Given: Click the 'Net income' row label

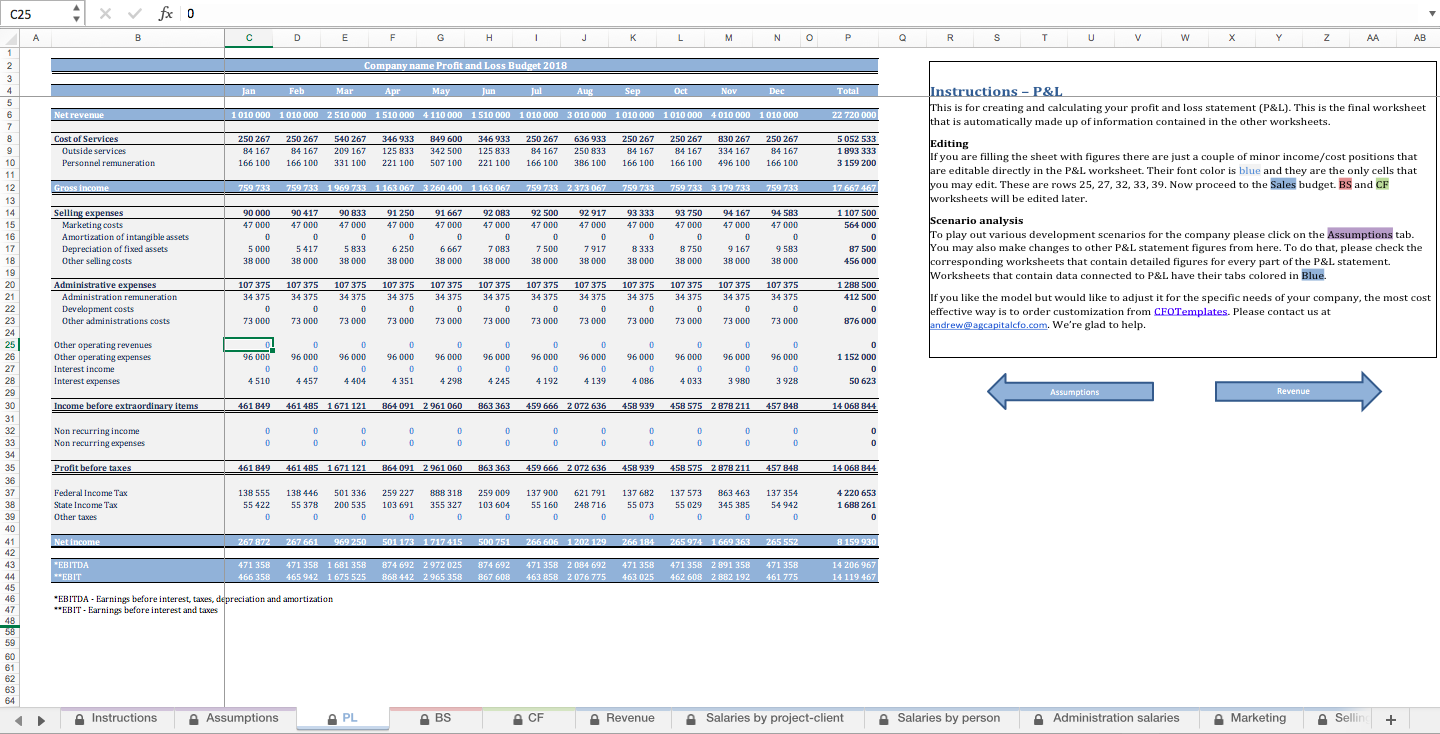Looking at the screenshot, I should pyautogui.click(x=77, y=541).
